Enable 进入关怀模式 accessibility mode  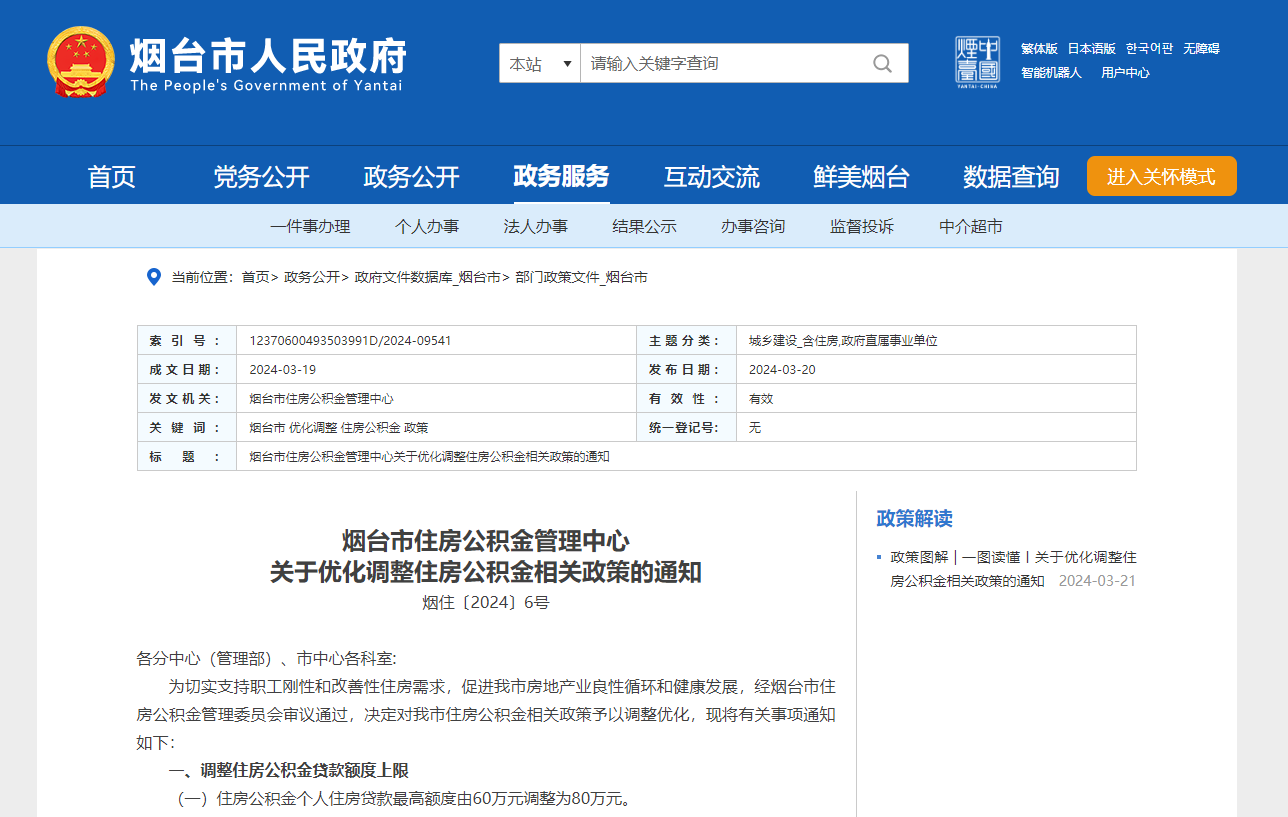click(1161, 177)
